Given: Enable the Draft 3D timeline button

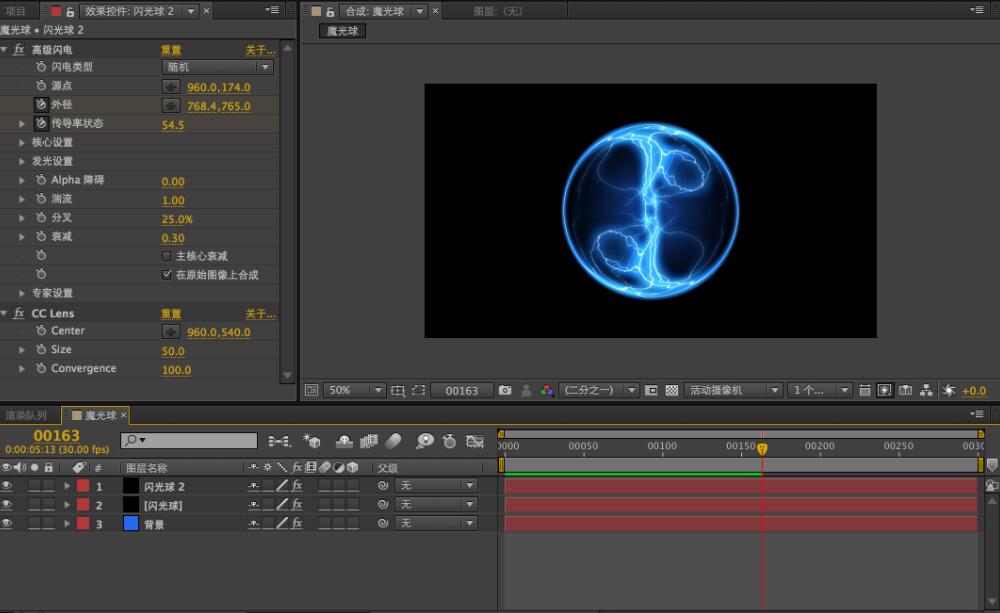Looking at the screenshot, I should pyautogui.click(x=311, y=441).
